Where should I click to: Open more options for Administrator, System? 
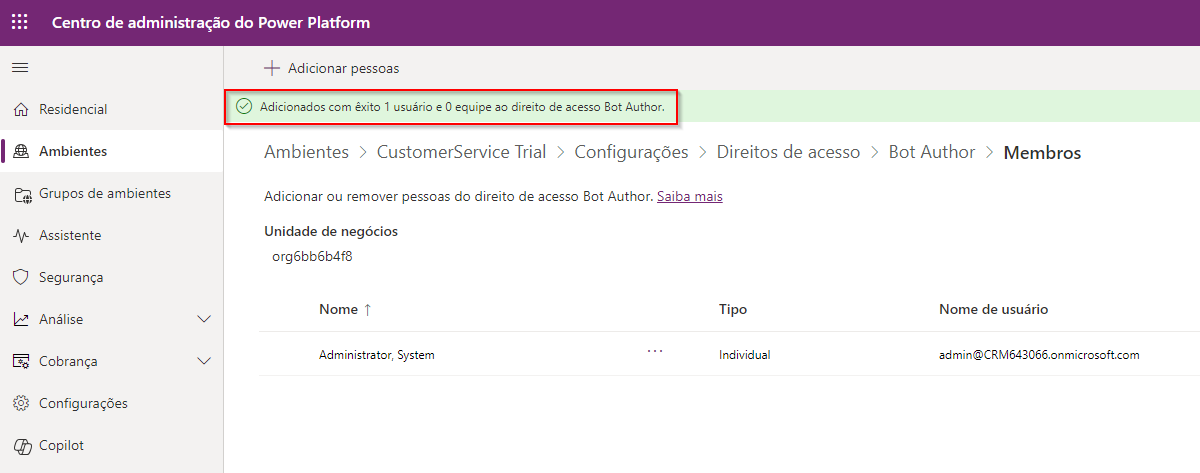(655, 352)
